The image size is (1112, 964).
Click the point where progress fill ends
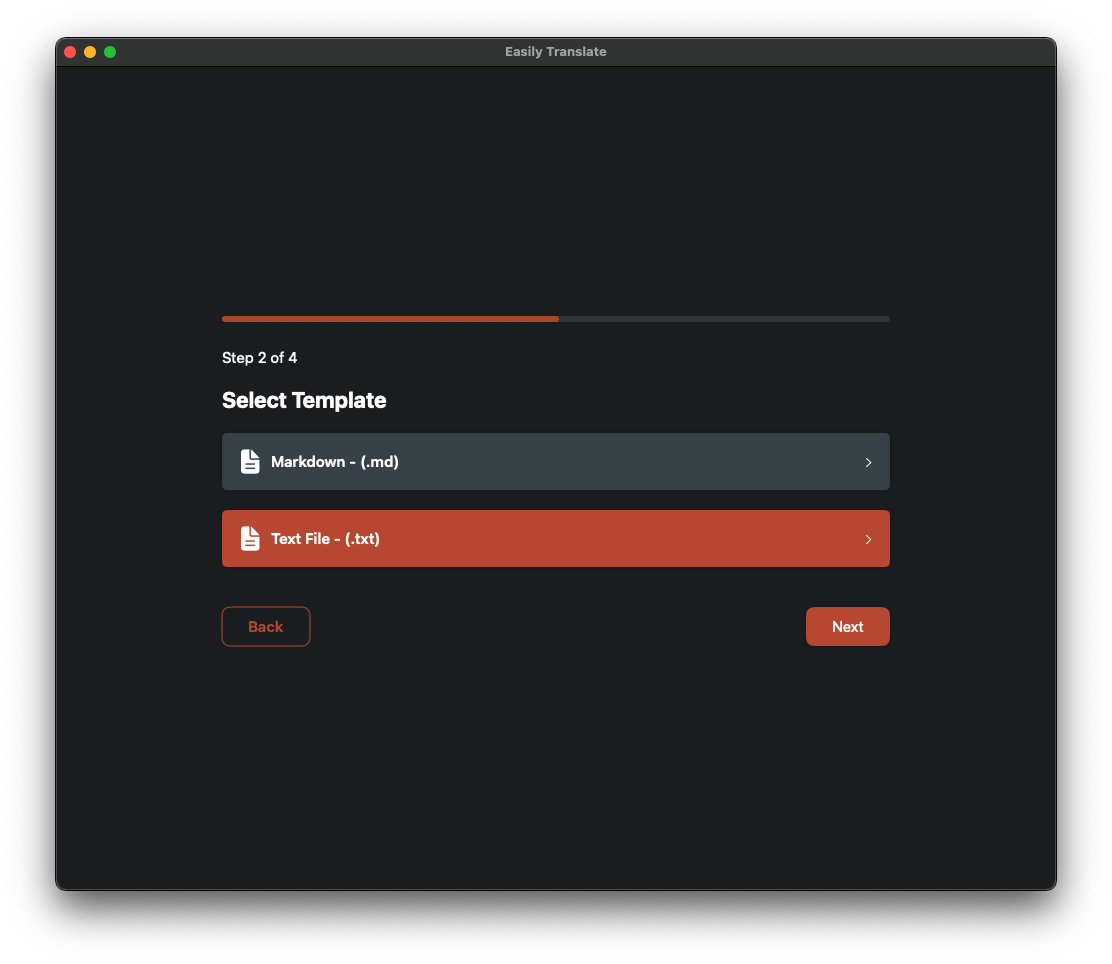[x=558, y=319]
